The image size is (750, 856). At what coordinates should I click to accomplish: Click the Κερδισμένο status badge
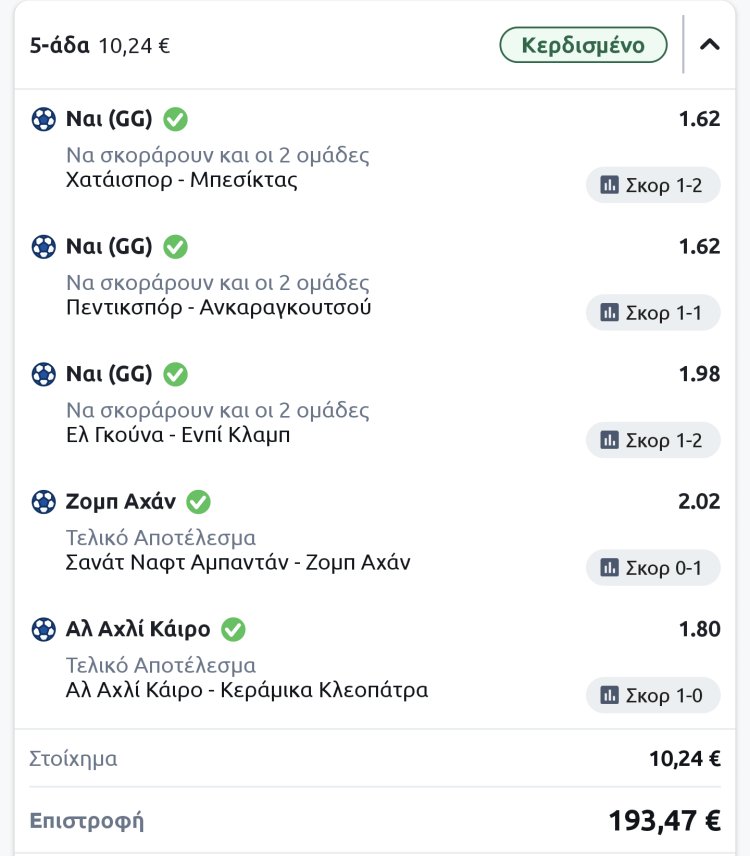click(x=584, y=45)
